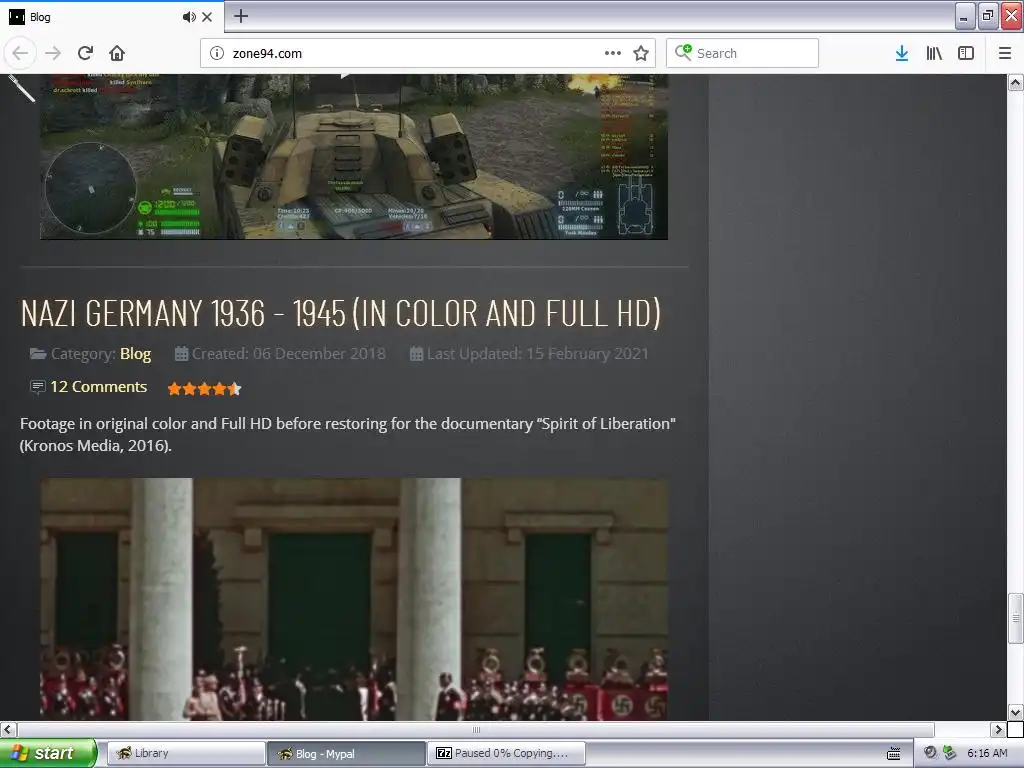Select the Blog browser tab
The image size is (1024, 768).
tap(112, 17)
